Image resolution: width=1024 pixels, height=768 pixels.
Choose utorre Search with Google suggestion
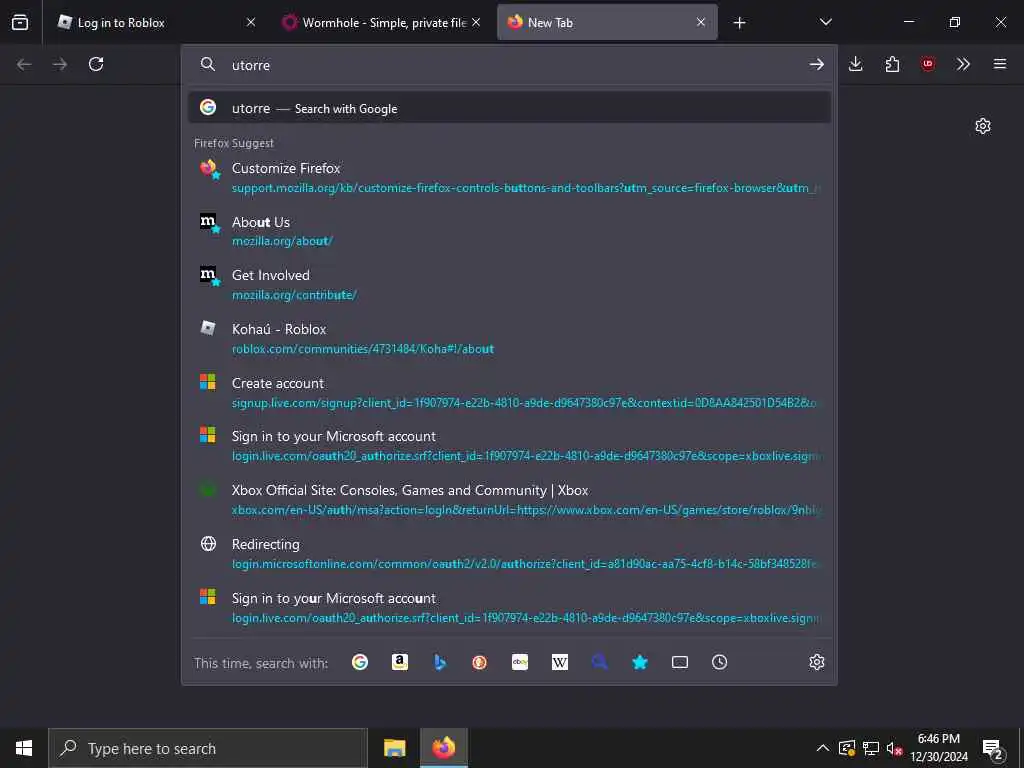click(x=509, y=108)
